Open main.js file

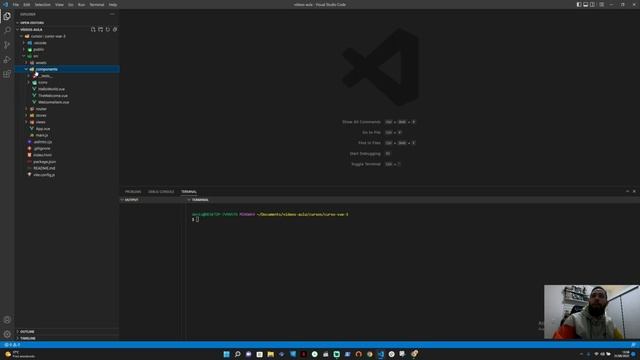[x=42, y=135]
